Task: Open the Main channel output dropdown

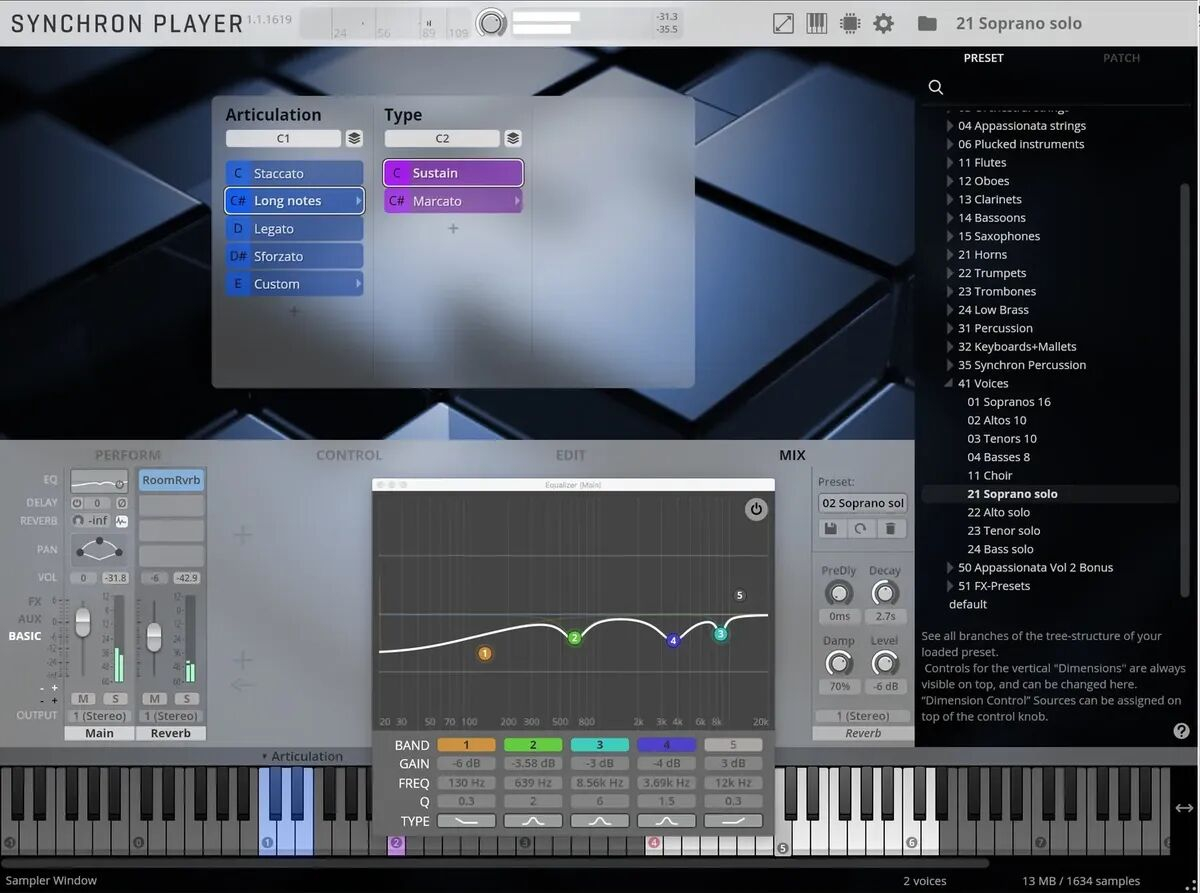Action: 99,716
